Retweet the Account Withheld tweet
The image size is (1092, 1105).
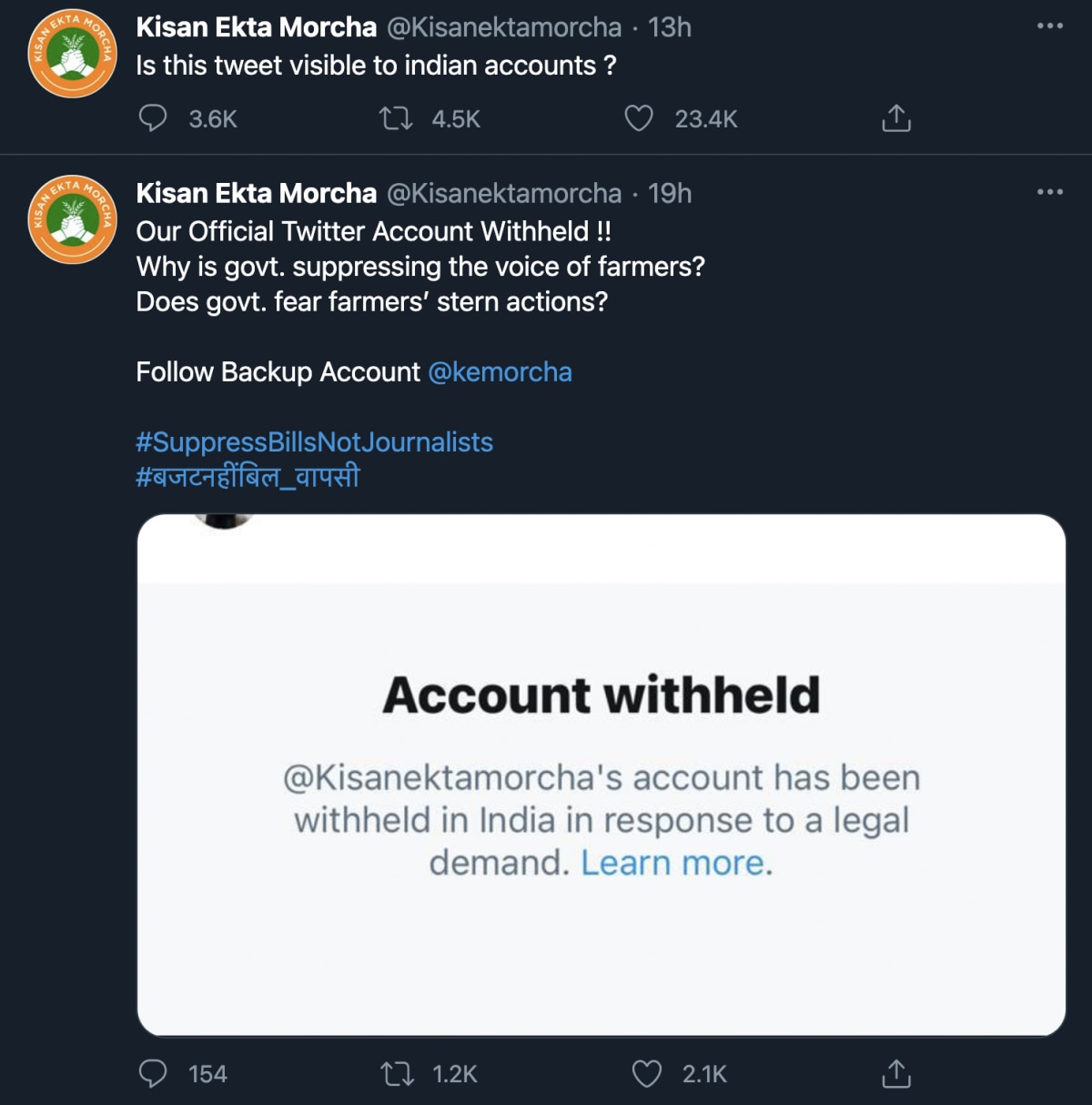click(397, 1074)
